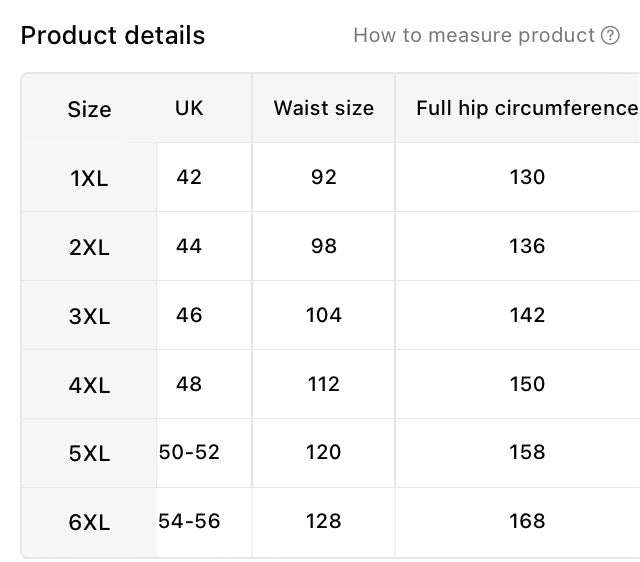Image resolution: width=640 pixels, height=562 pixels.
Task: Select the 1XL size row label
Action: coord(89,178)
